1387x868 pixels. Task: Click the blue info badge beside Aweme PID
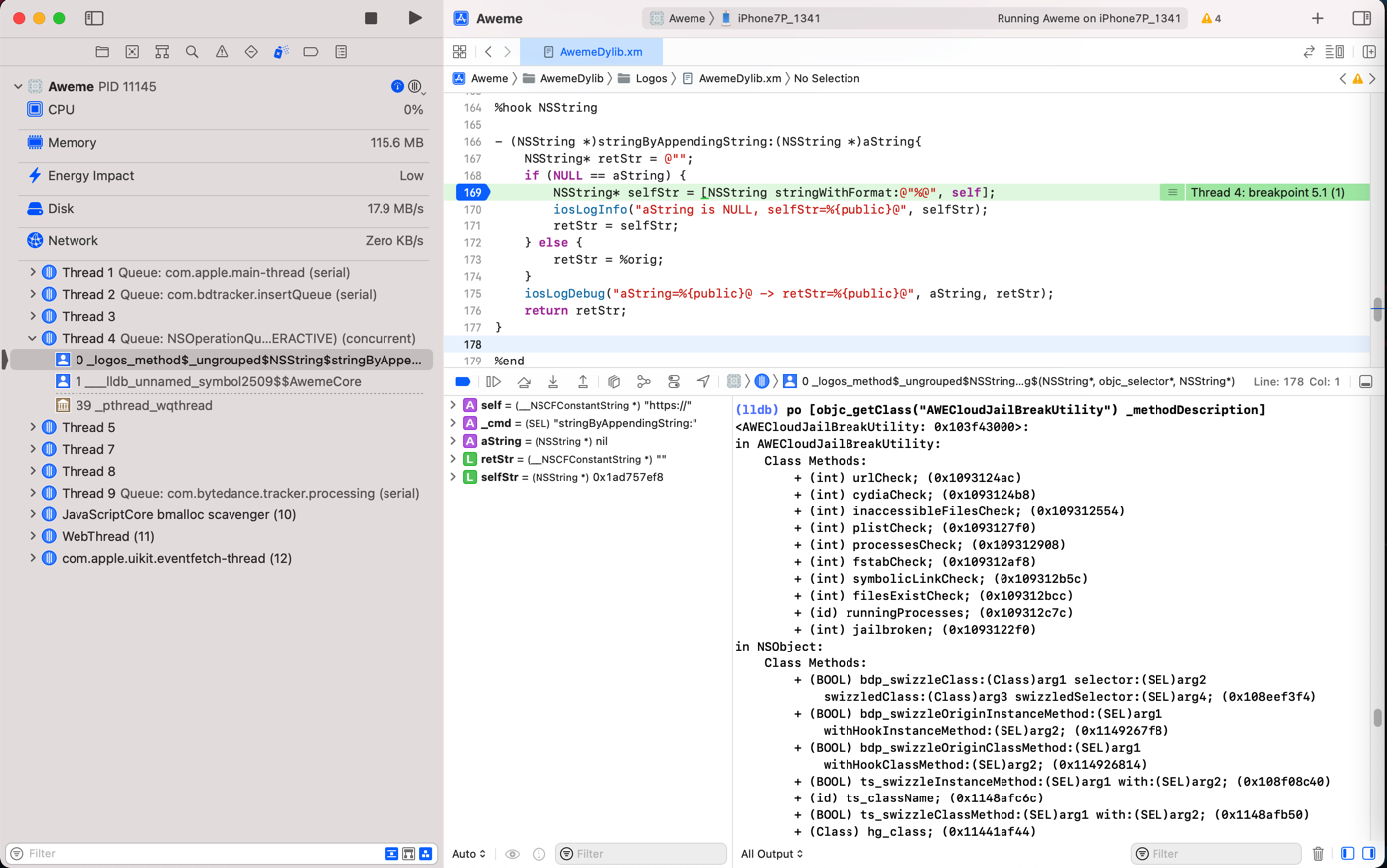point(397,87)
